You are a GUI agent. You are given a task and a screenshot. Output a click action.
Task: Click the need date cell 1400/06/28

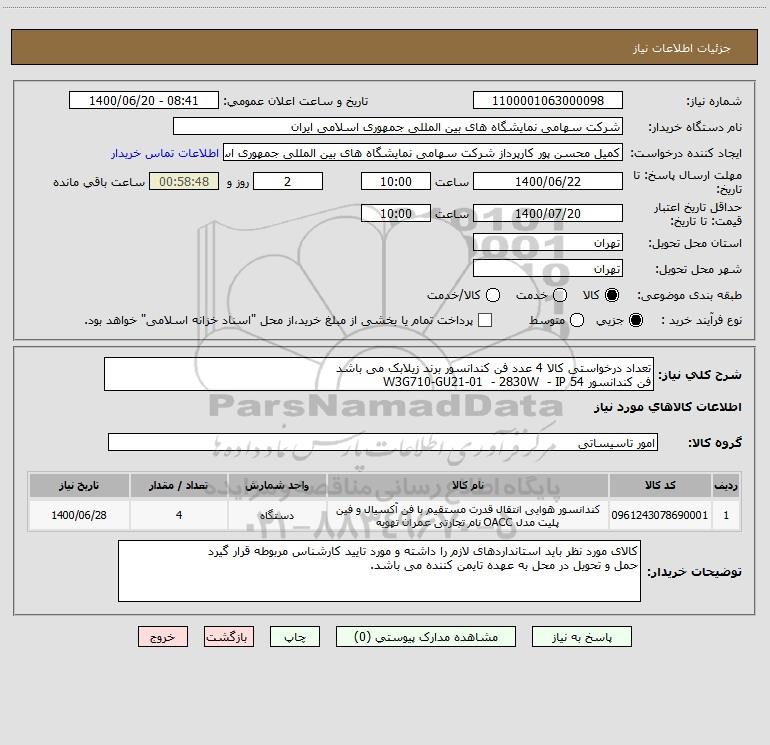[79, 515]
